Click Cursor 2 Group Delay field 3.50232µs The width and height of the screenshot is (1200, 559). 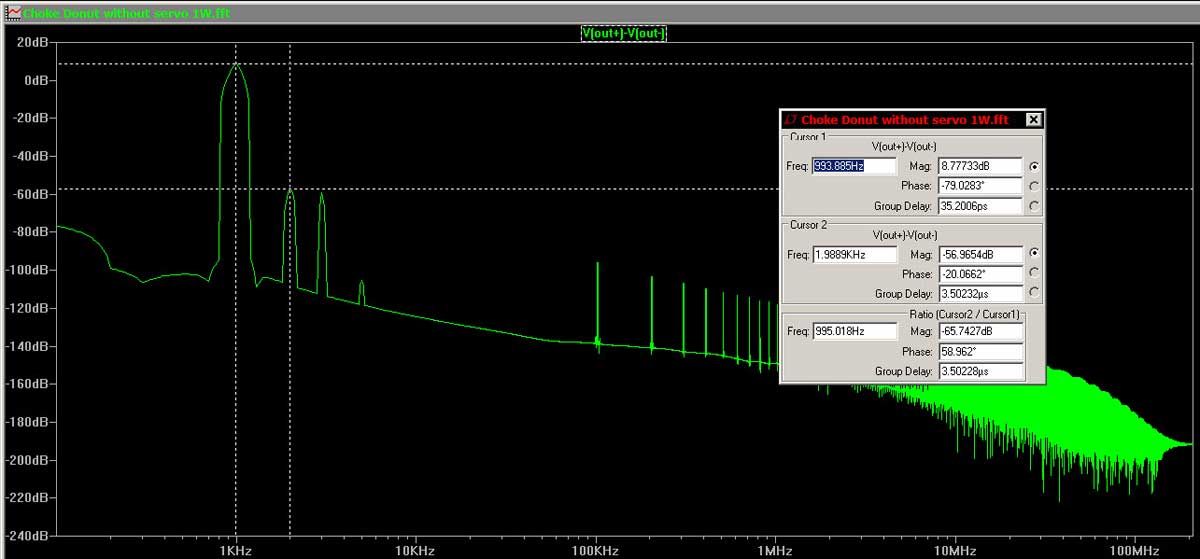(x=980, y=294)
